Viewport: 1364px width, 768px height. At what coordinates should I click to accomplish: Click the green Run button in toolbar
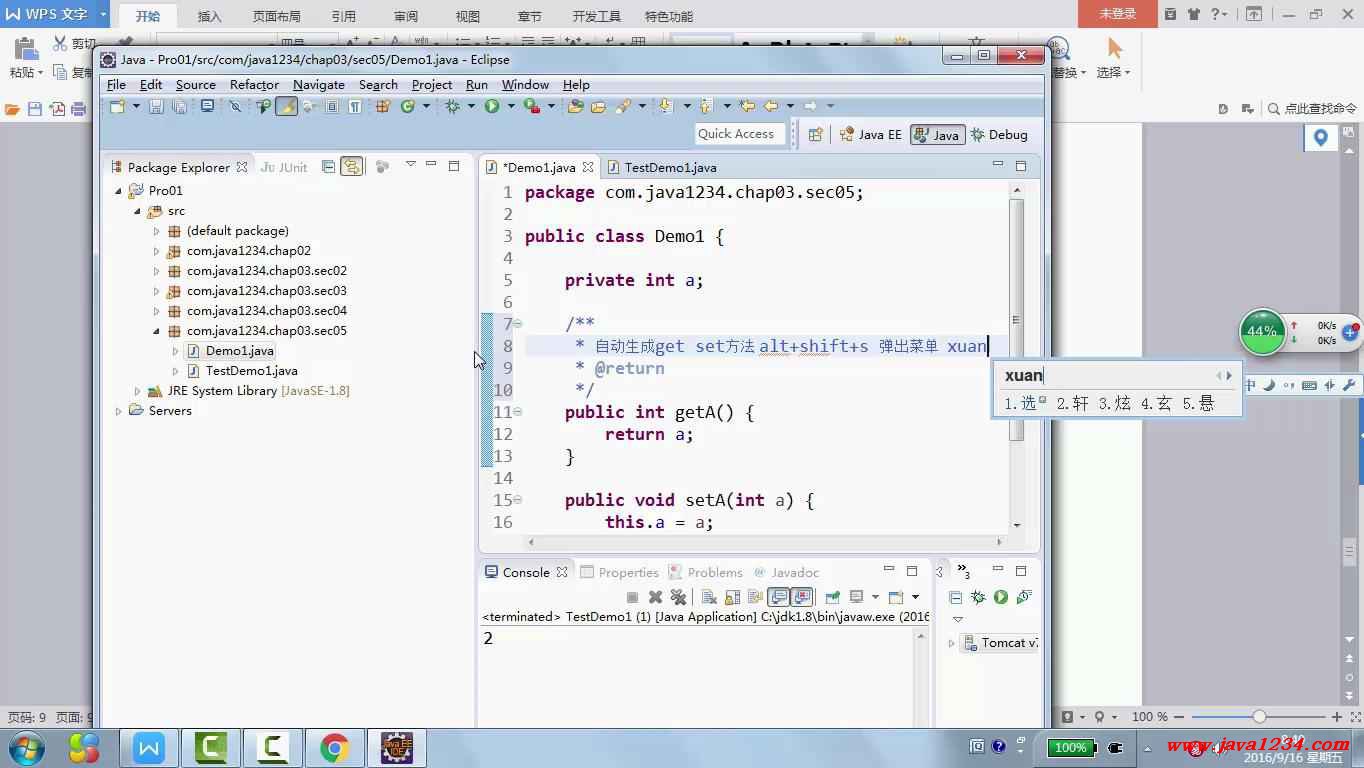click(492, 106)
